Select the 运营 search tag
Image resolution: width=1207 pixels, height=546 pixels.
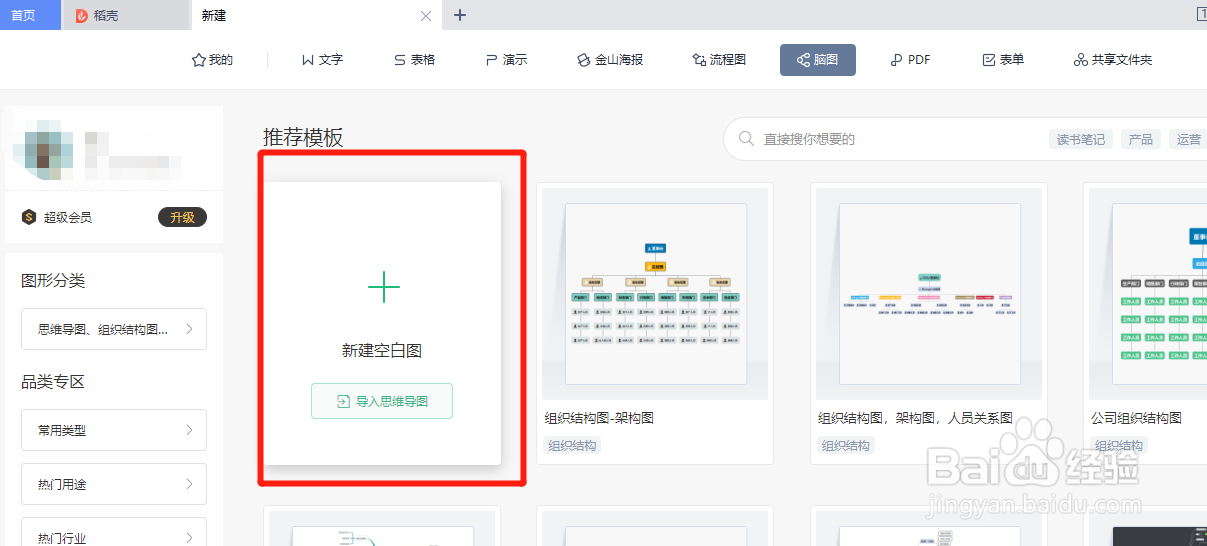click(x=1189, y=139)
